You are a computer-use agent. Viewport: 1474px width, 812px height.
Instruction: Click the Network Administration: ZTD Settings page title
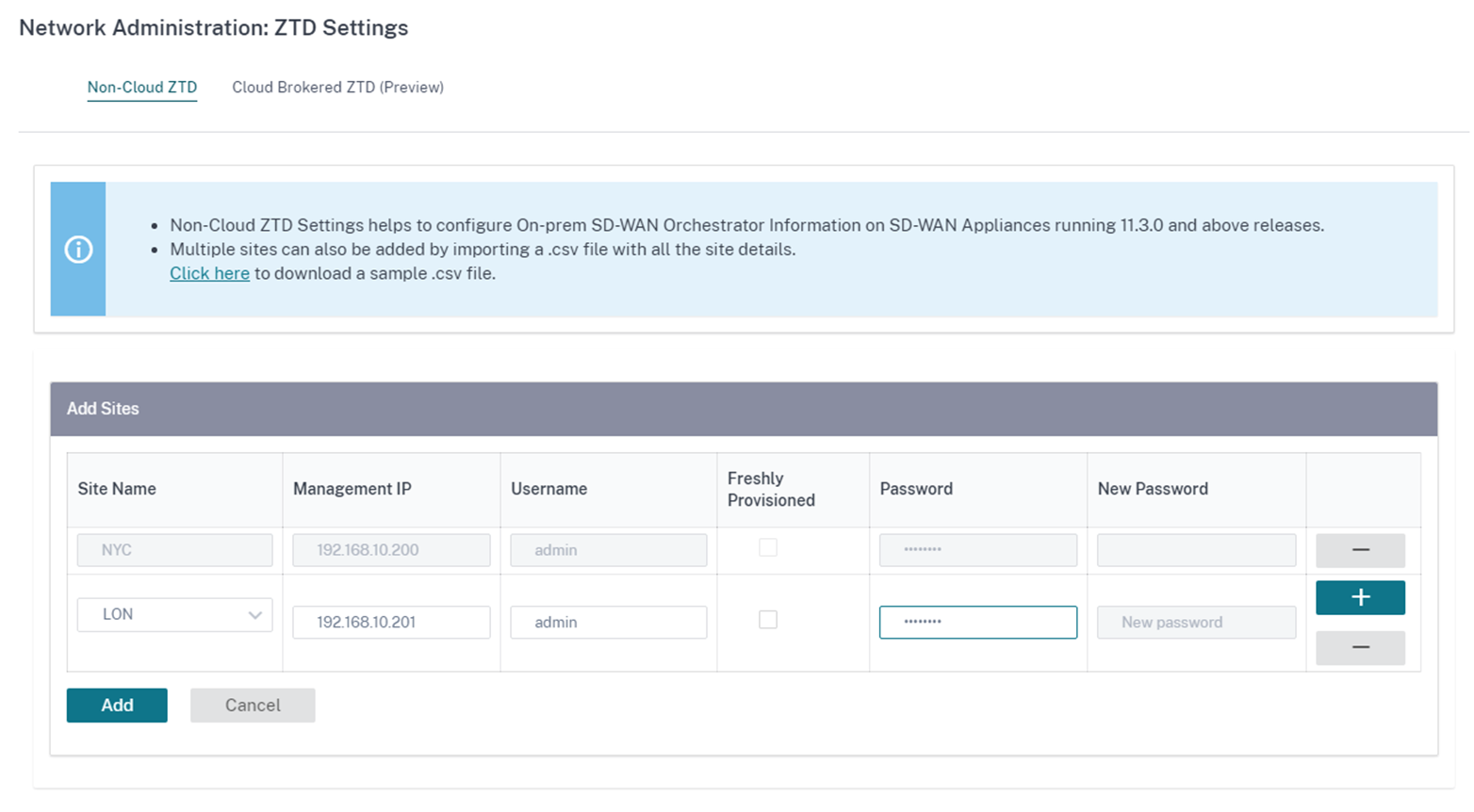click(x=214, y=28)
